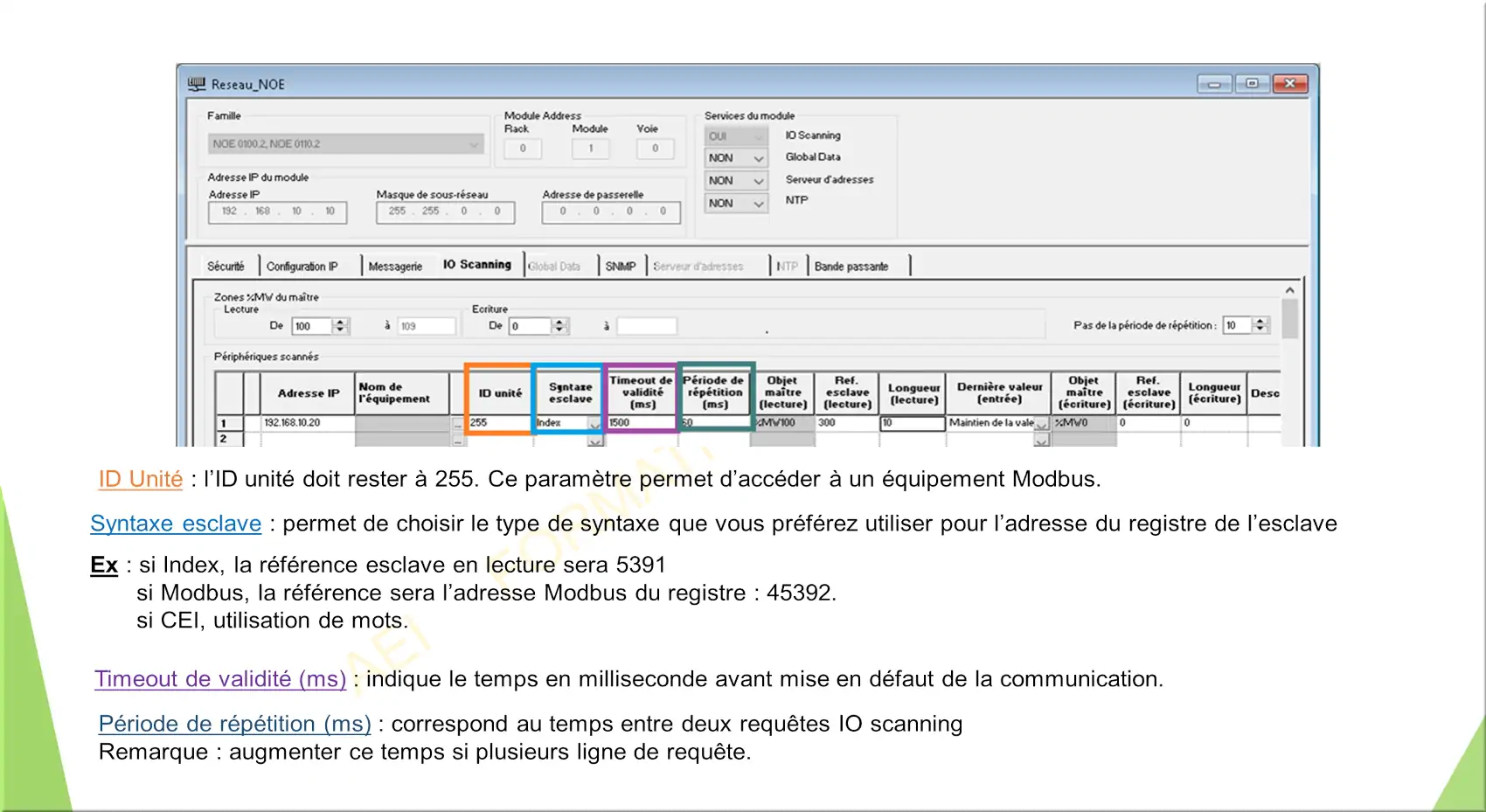Minimize the Reseau_NOE window

1214,84
